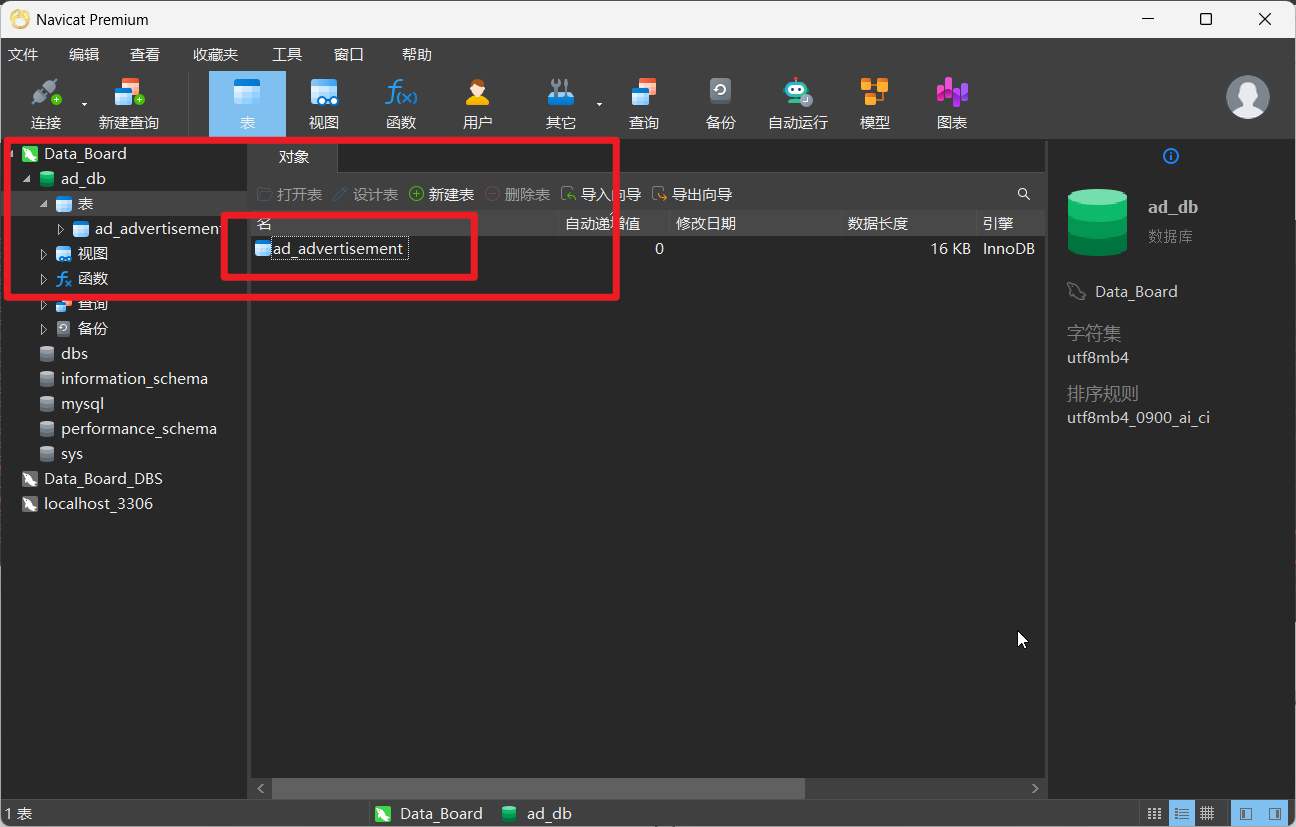1296x827 pixels.
Task: Click the 导出向导 button
Action: click(x=693, y=194)
